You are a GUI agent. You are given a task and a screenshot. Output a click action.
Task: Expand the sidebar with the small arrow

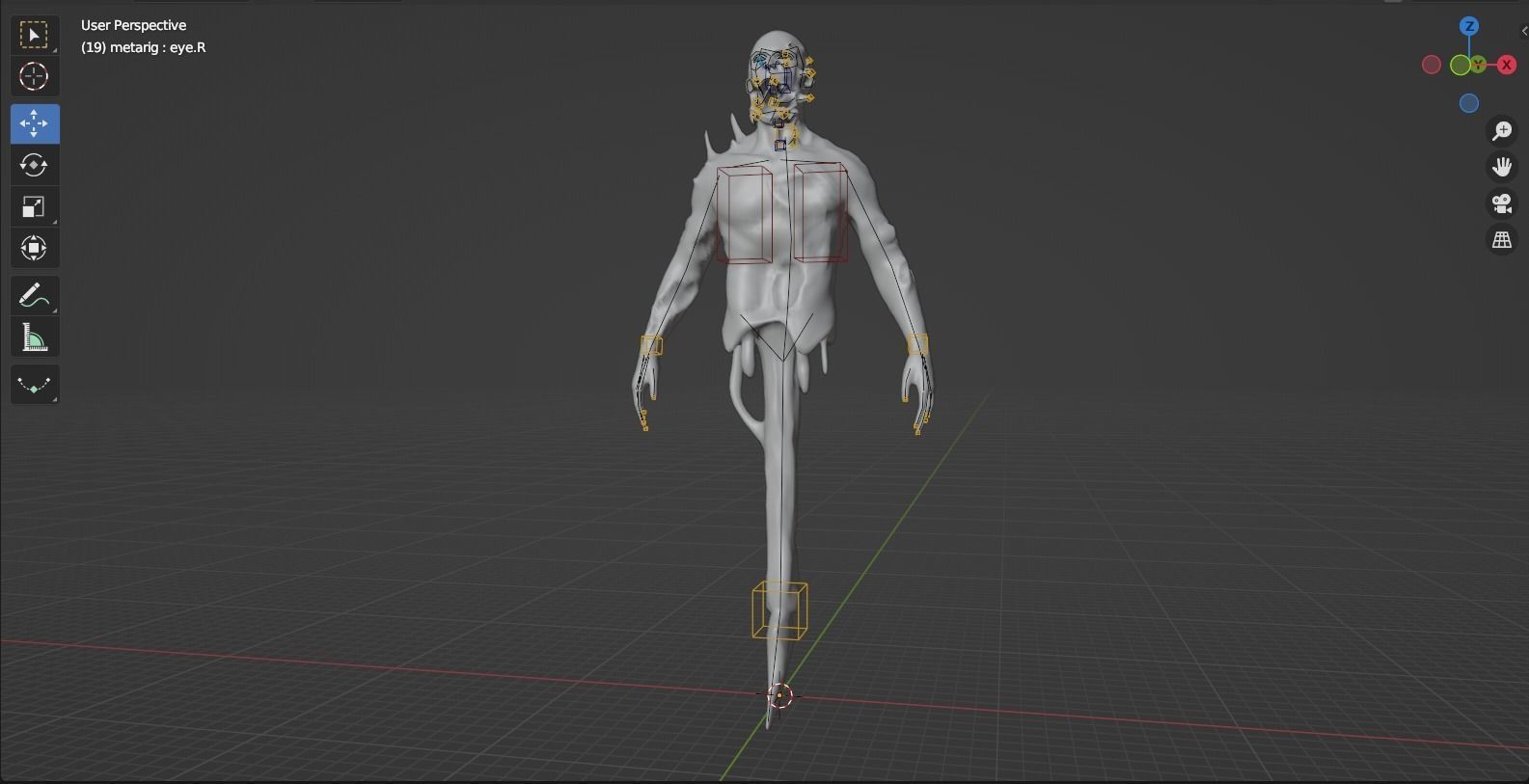(x=1523, y=31)
